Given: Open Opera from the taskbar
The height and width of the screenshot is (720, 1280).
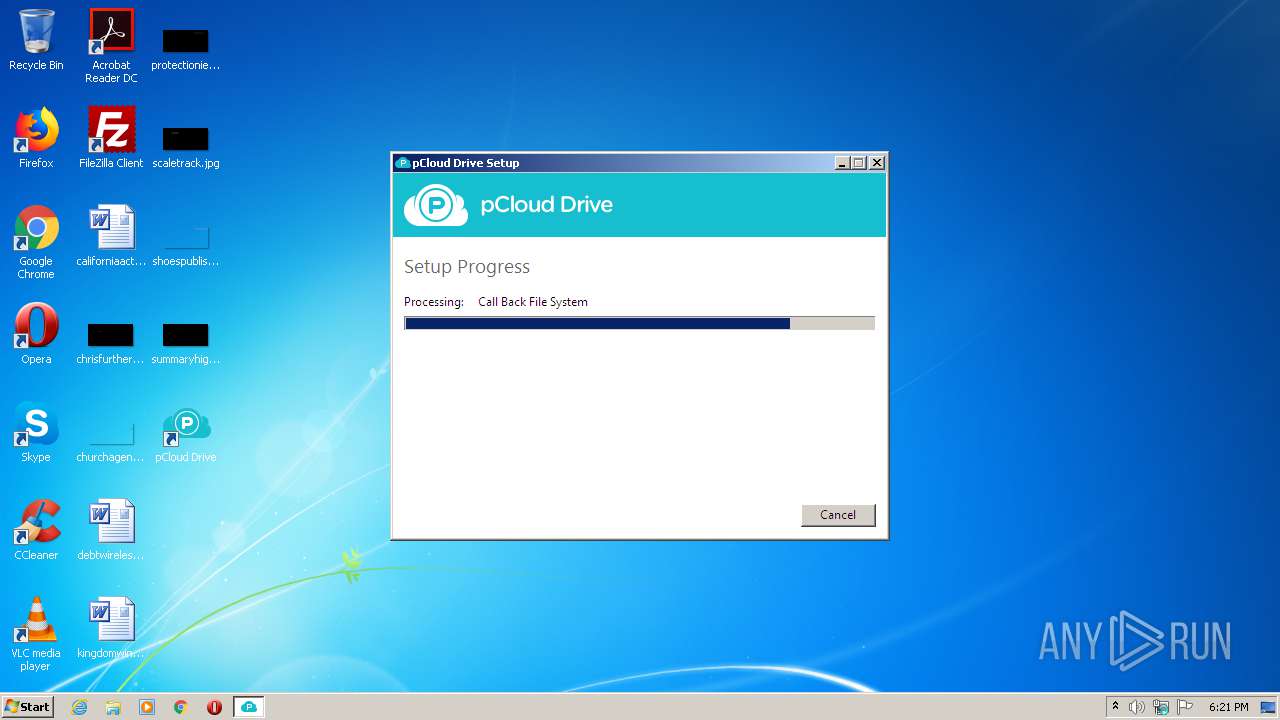Looking at the screenshot, I should [214, 707].
